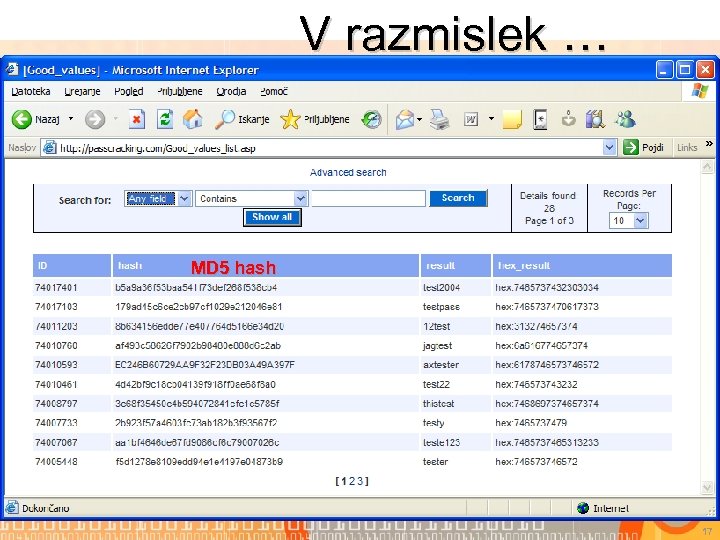Open the Messenger people icon
Image resolution: width=720 pixels, height=540 pixels.
[x=625, y=119]
